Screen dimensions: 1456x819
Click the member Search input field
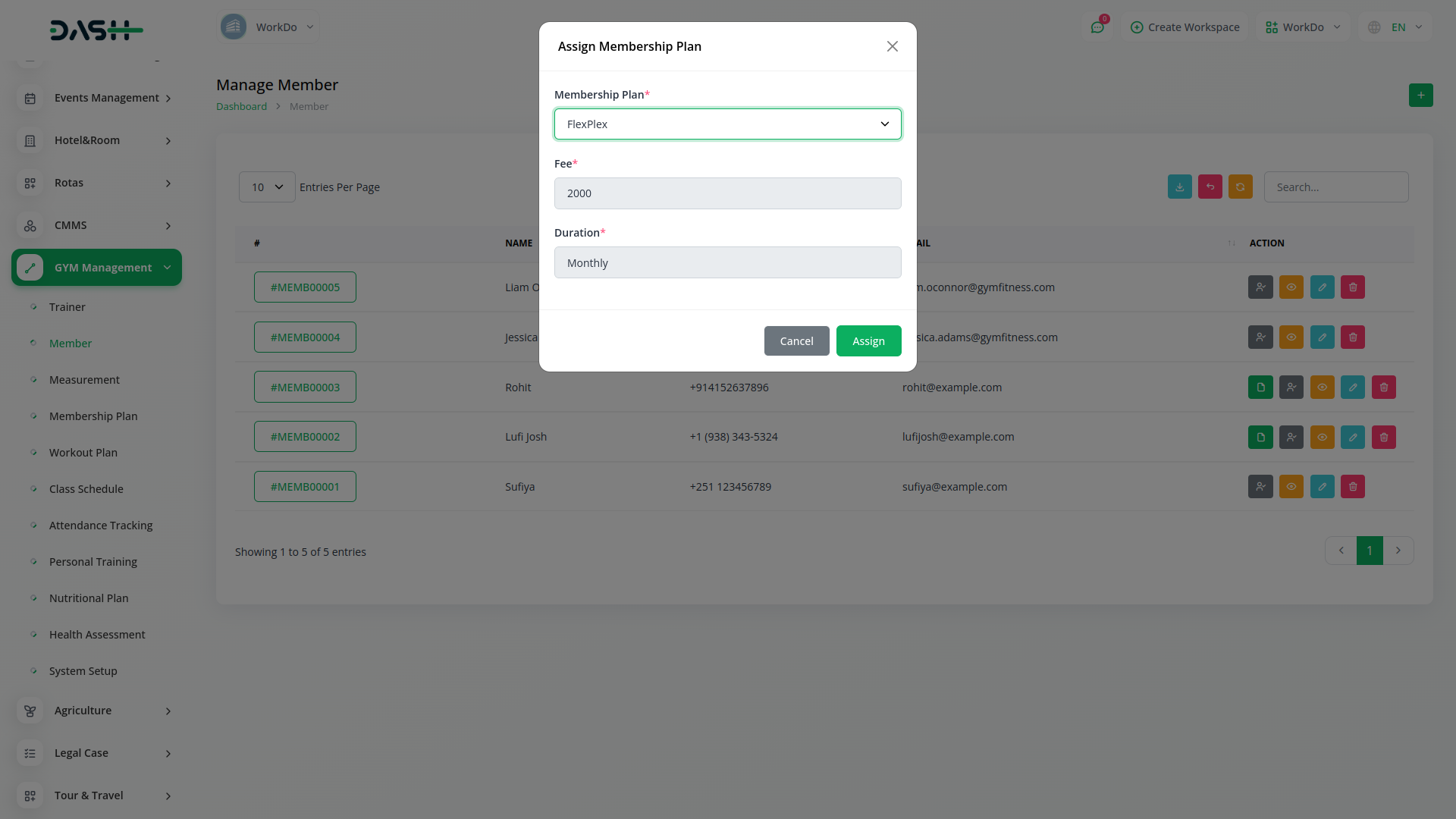tap(1335, 187)
